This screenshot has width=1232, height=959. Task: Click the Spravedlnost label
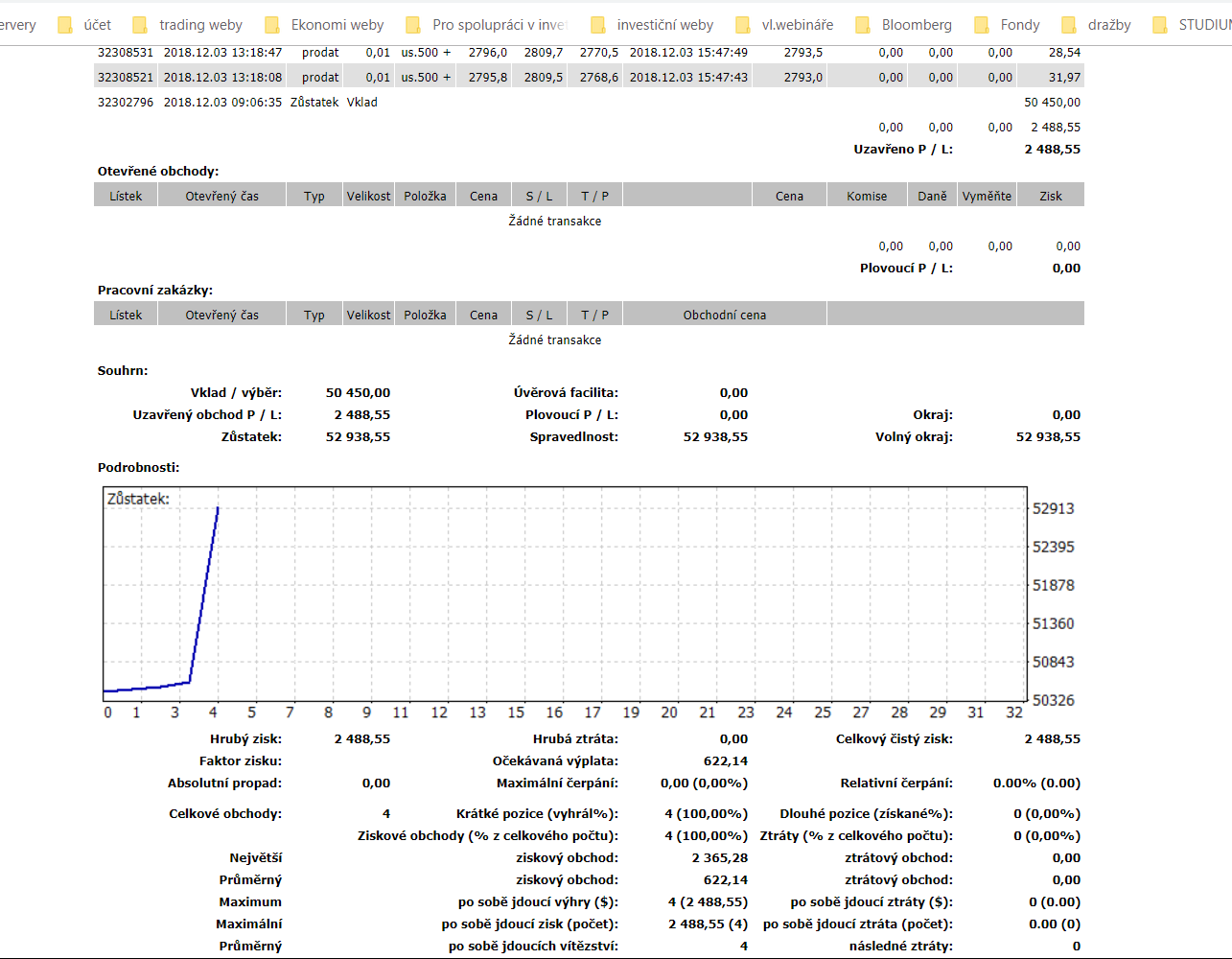(574, 437)
